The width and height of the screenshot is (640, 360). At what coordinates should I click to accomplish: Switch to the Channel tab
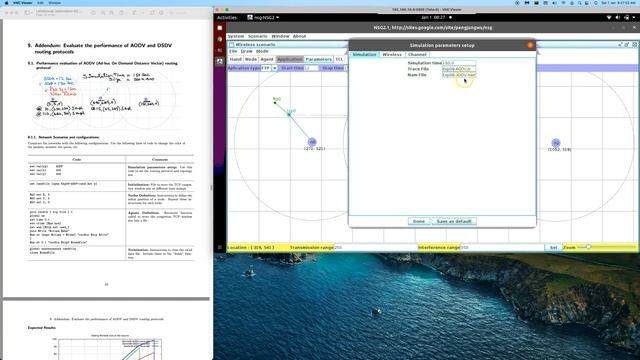[x=417, y=54]
